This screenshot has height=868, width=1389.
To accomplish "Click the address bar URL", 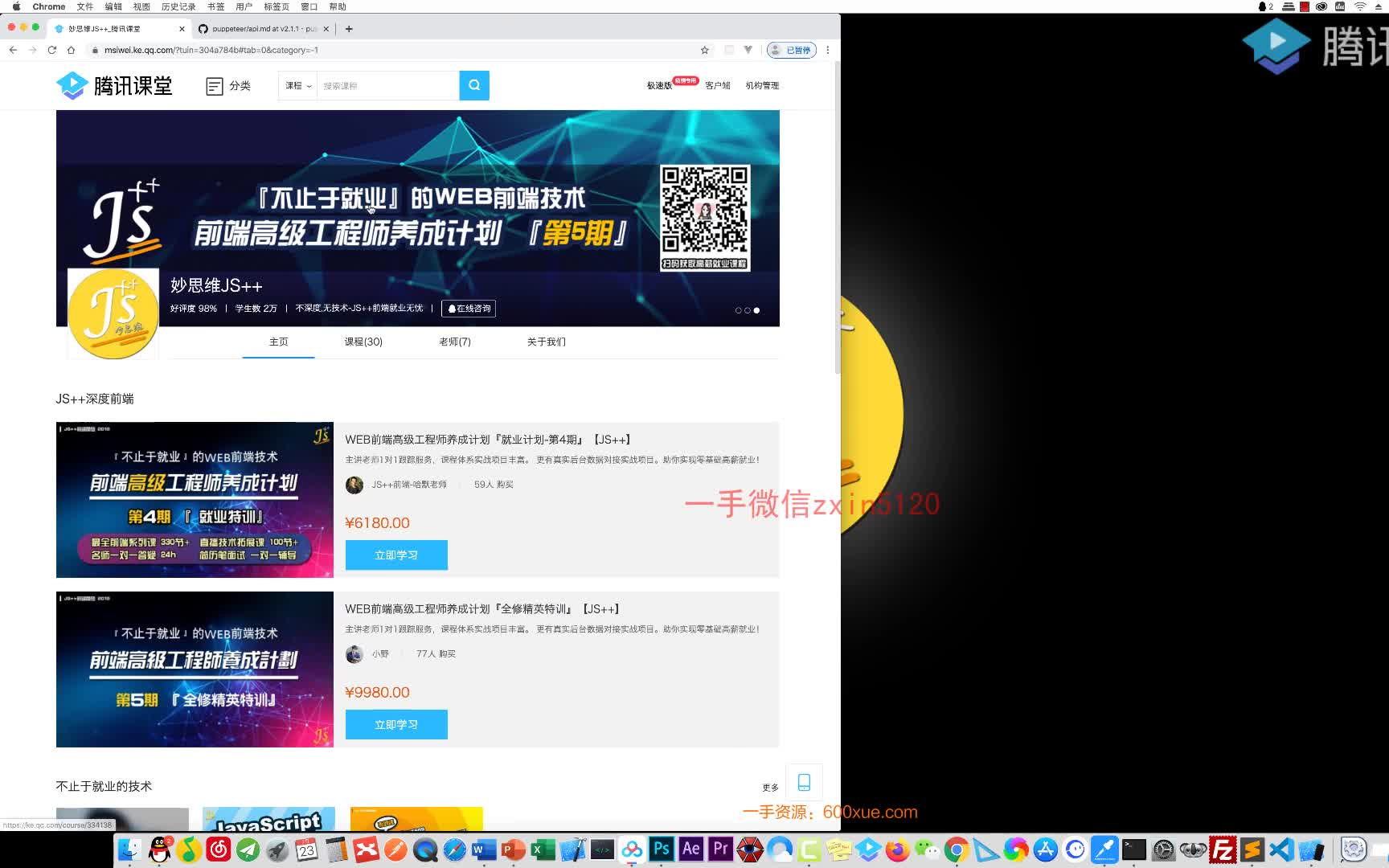I will [211, 50].
